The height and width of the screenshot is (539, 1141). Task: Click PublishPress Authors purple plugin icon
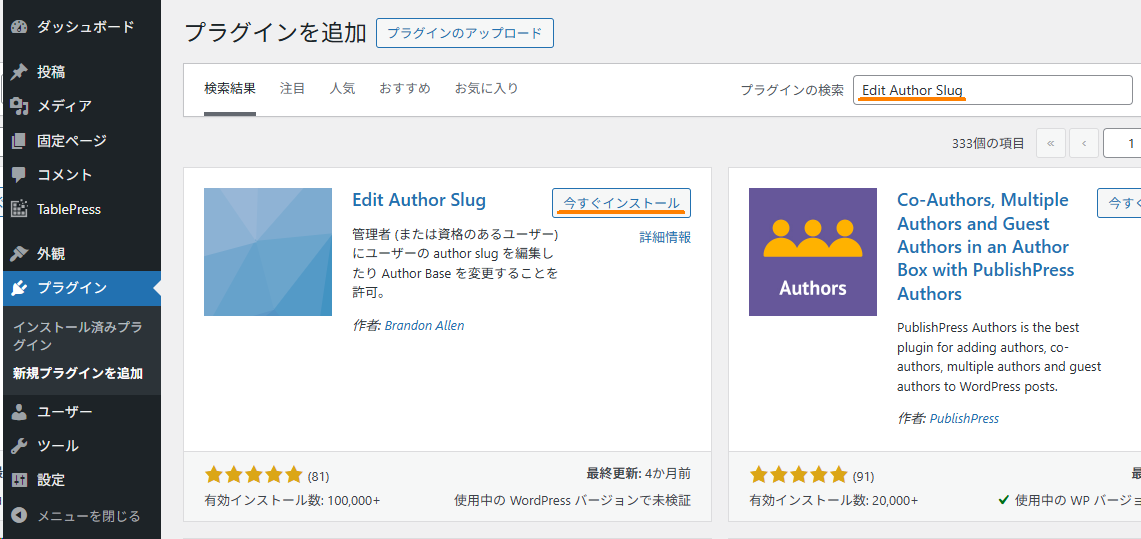pos(813,252)
